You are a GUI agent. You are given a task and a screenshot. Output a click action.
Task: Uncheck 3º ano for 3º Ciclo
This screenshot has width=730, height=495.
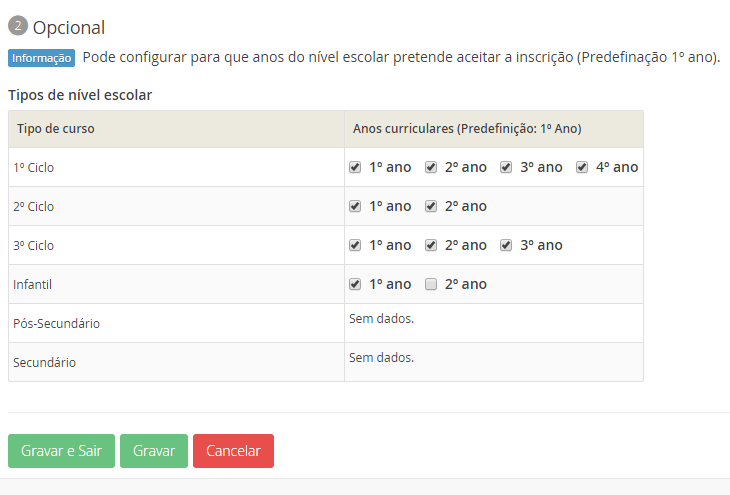point(506,245)
